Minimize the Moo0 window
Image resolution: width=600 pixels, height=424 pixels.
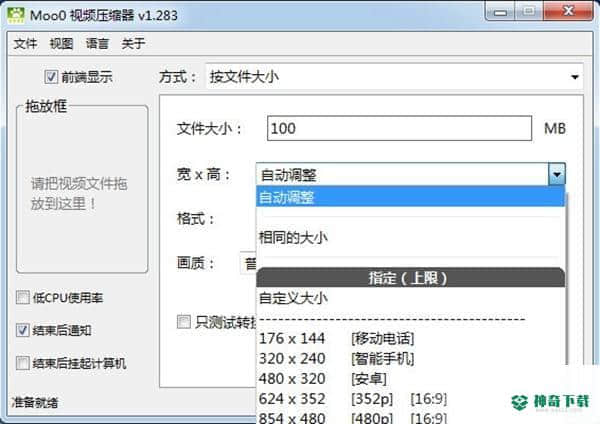pos(500,11)
